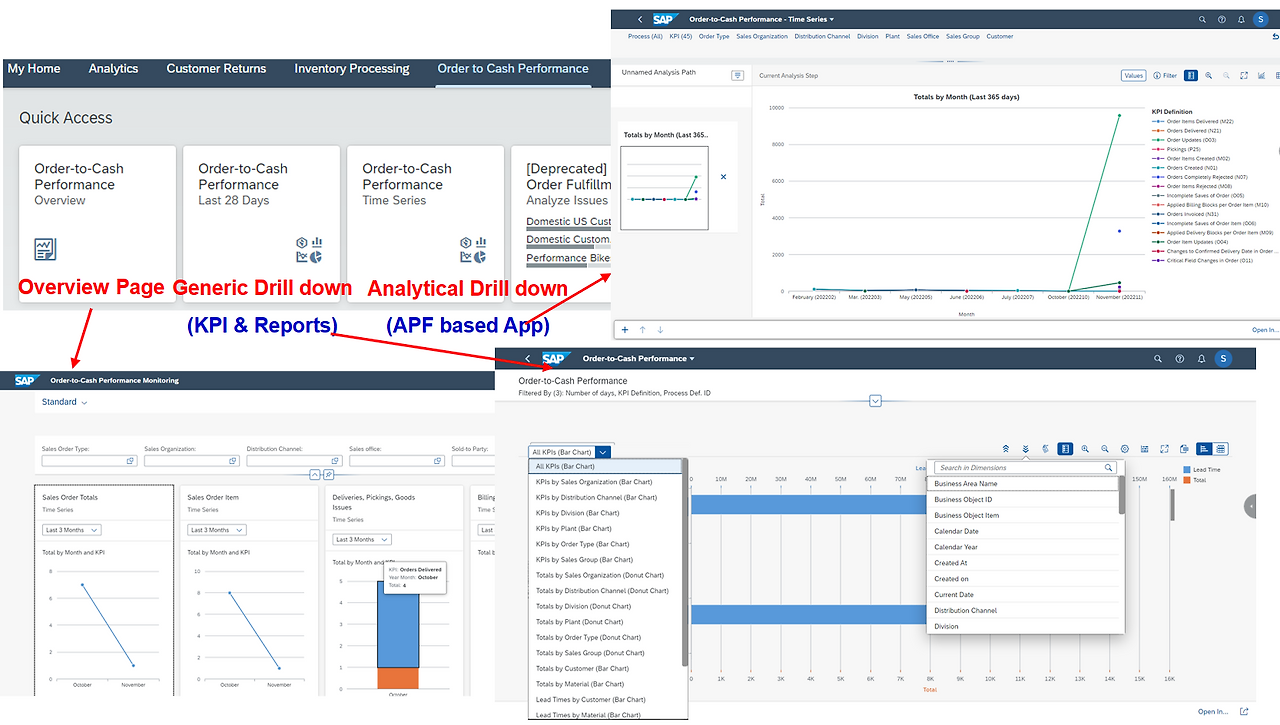1280x725 pixels.
Task: Toggle the Values button on time series chart
Action: 1133,75
